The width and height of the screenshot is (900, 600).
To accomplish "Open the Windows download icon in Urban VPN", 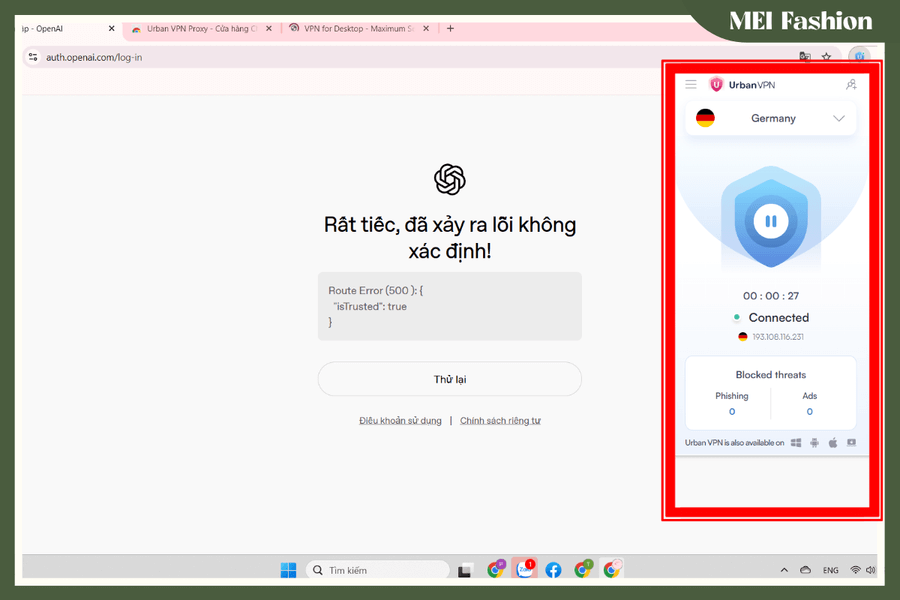I will click(x=796, y=443).
